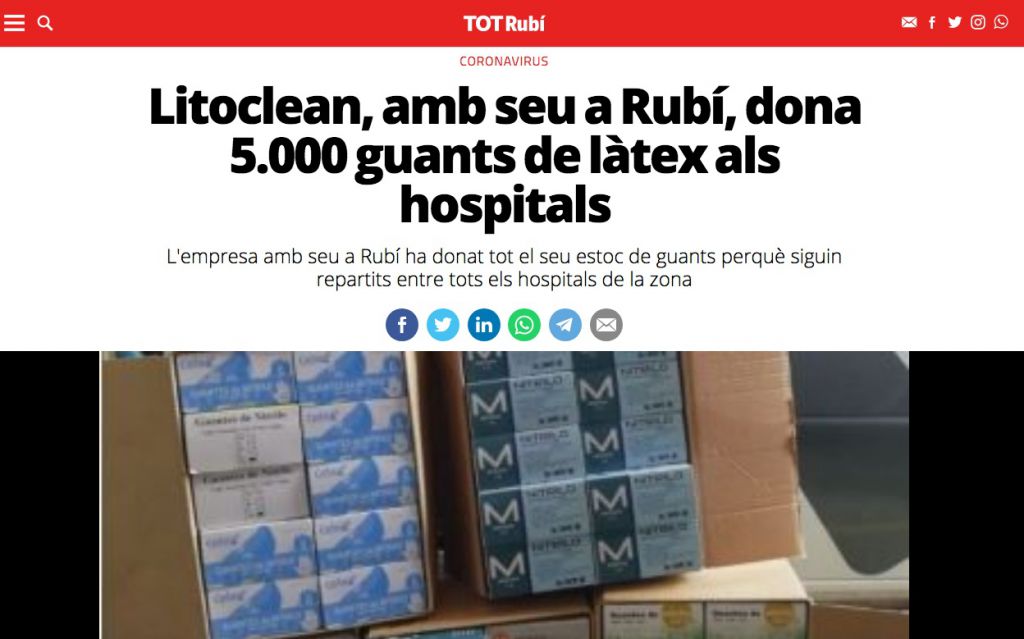The width and height of the screenshot is (1024, 639).
Task: Open the header WhatsApp contact icon
Action: click(x=1000, y=22)
